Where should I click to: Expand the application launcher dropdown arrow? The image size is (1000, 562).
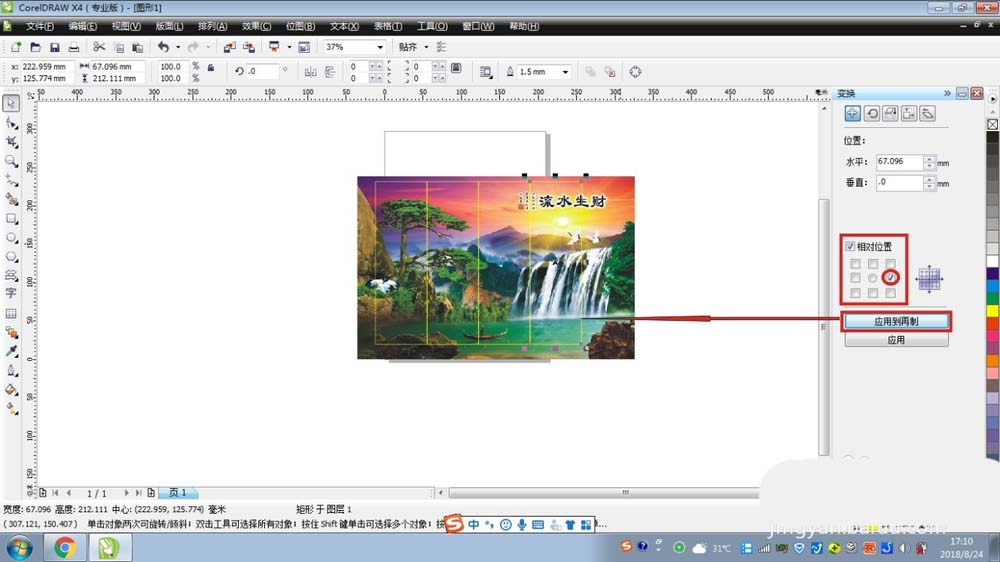tap(289, 47)
